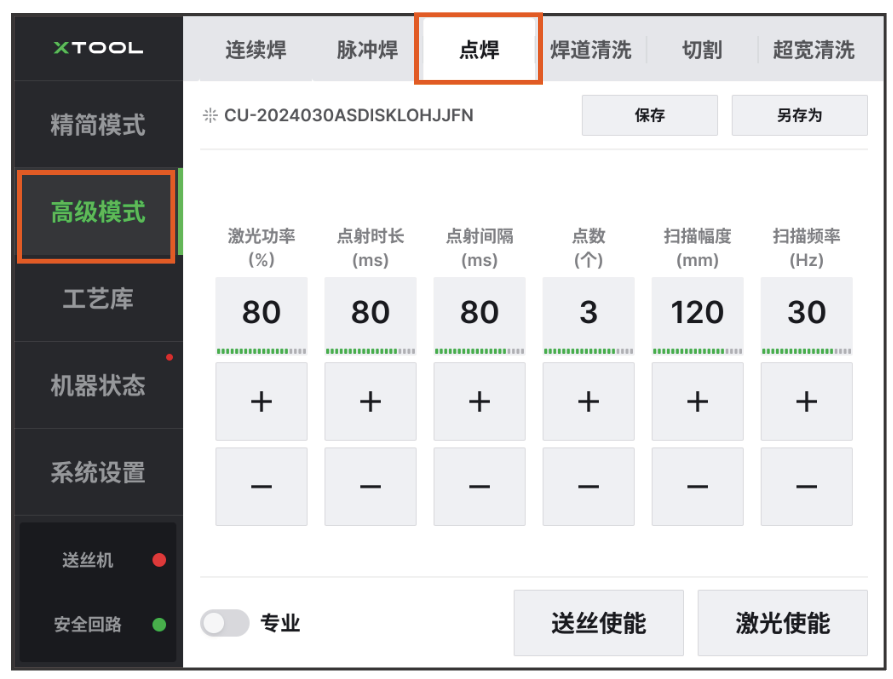Click the 扫描幅度 level bar under 120
893x679 pixels.
click(697, 351)
